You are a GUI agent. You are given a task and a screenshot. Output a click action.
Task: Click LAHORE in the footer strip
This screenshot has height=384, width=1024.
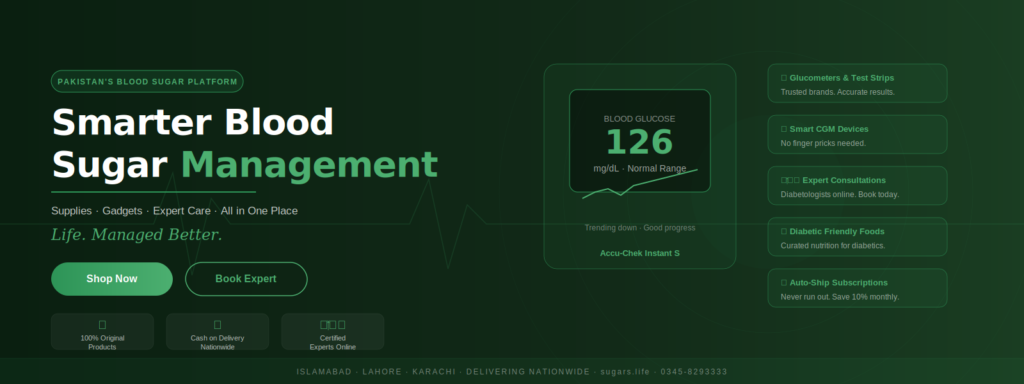(x=382, y=372)
